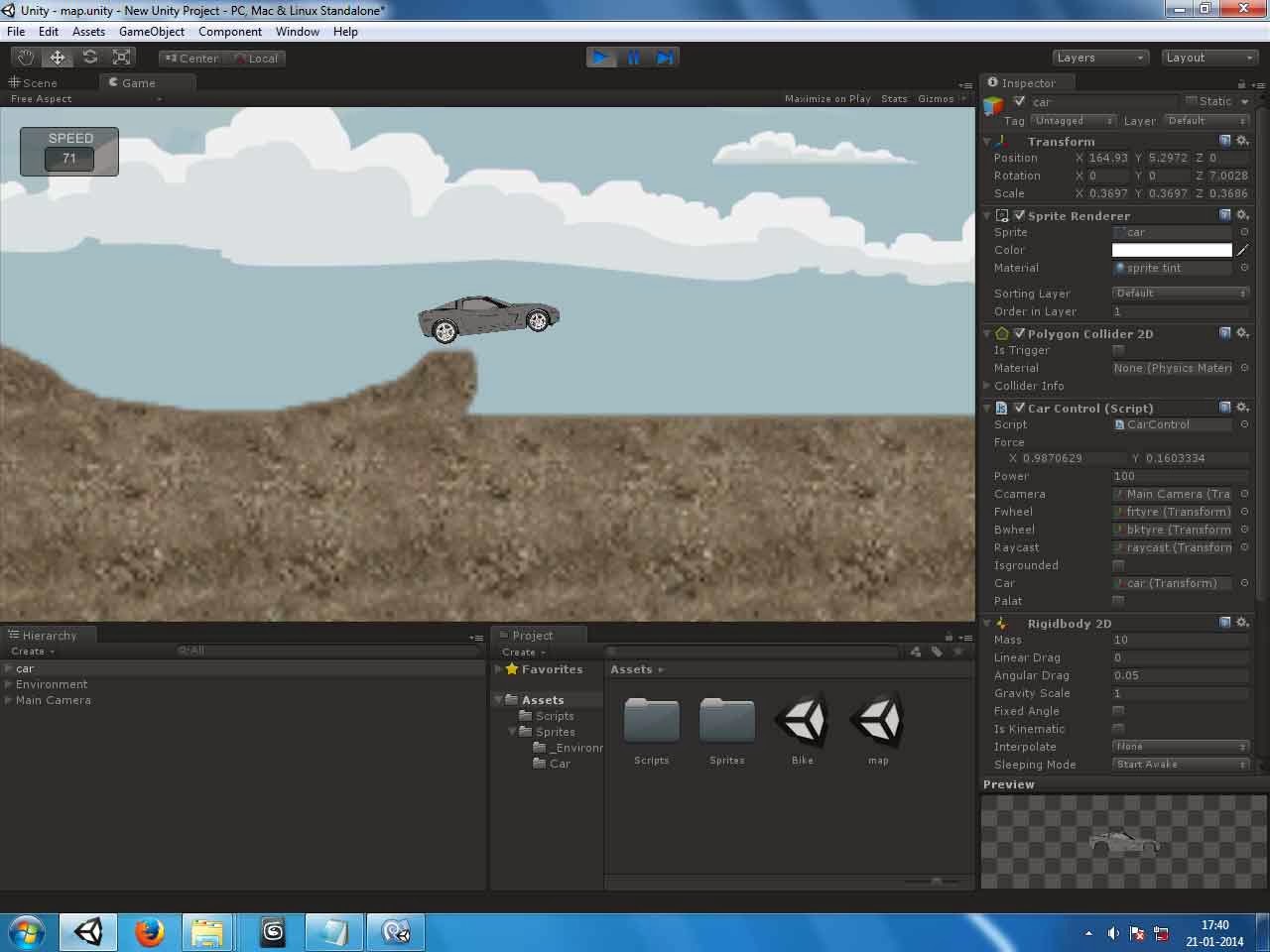
Task: Open the GameObject menu
Action: pyautogui.click(x=151, y=31)
